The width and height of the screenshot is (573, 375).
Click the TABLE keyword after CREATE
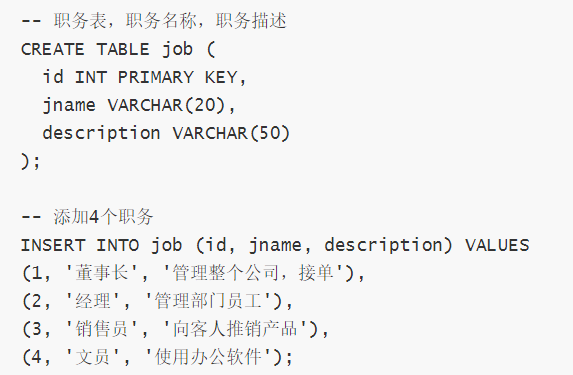[123, 50]
